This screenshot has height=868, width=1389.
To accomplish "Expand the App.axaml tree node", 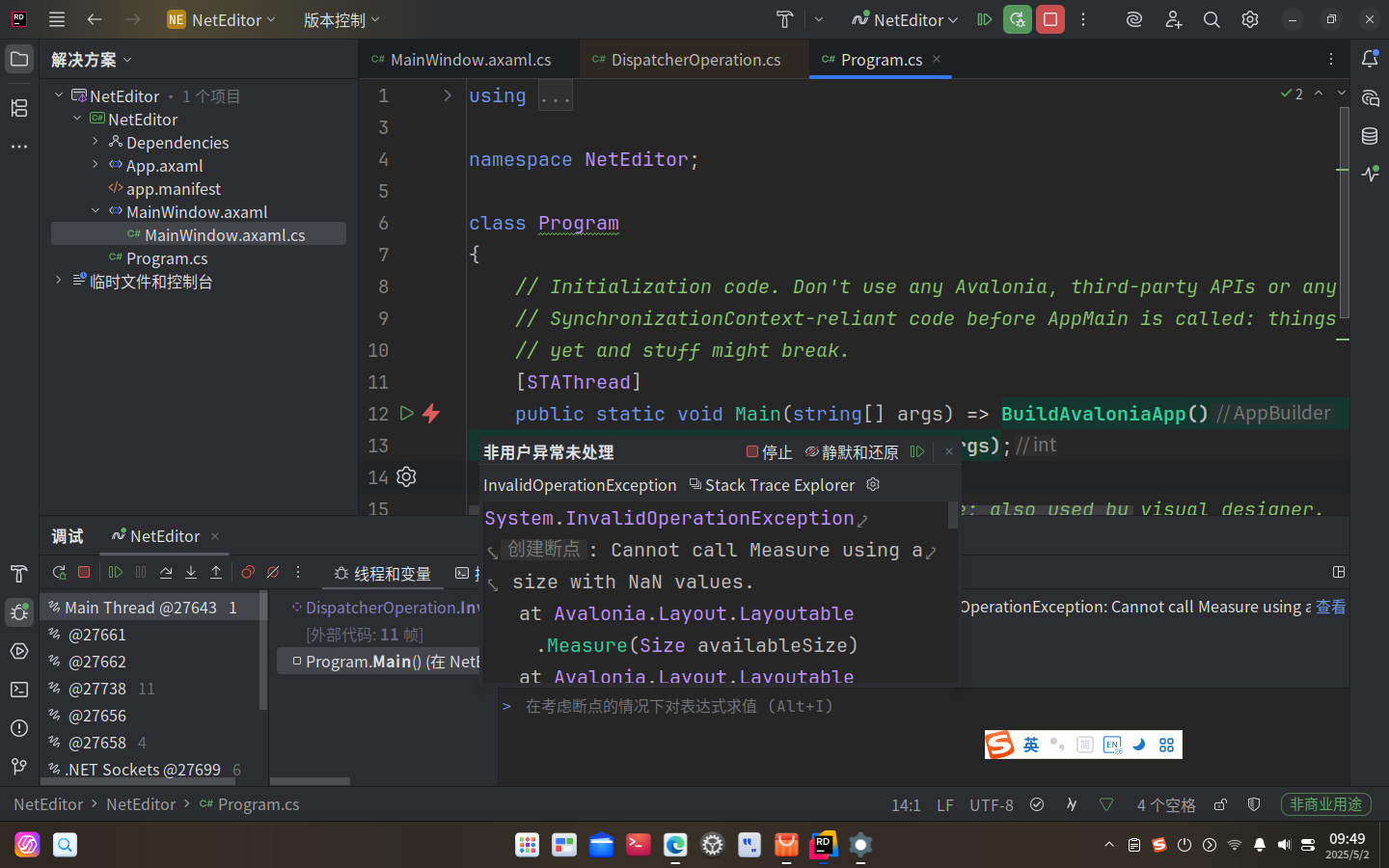I will [x=95, y=165].
